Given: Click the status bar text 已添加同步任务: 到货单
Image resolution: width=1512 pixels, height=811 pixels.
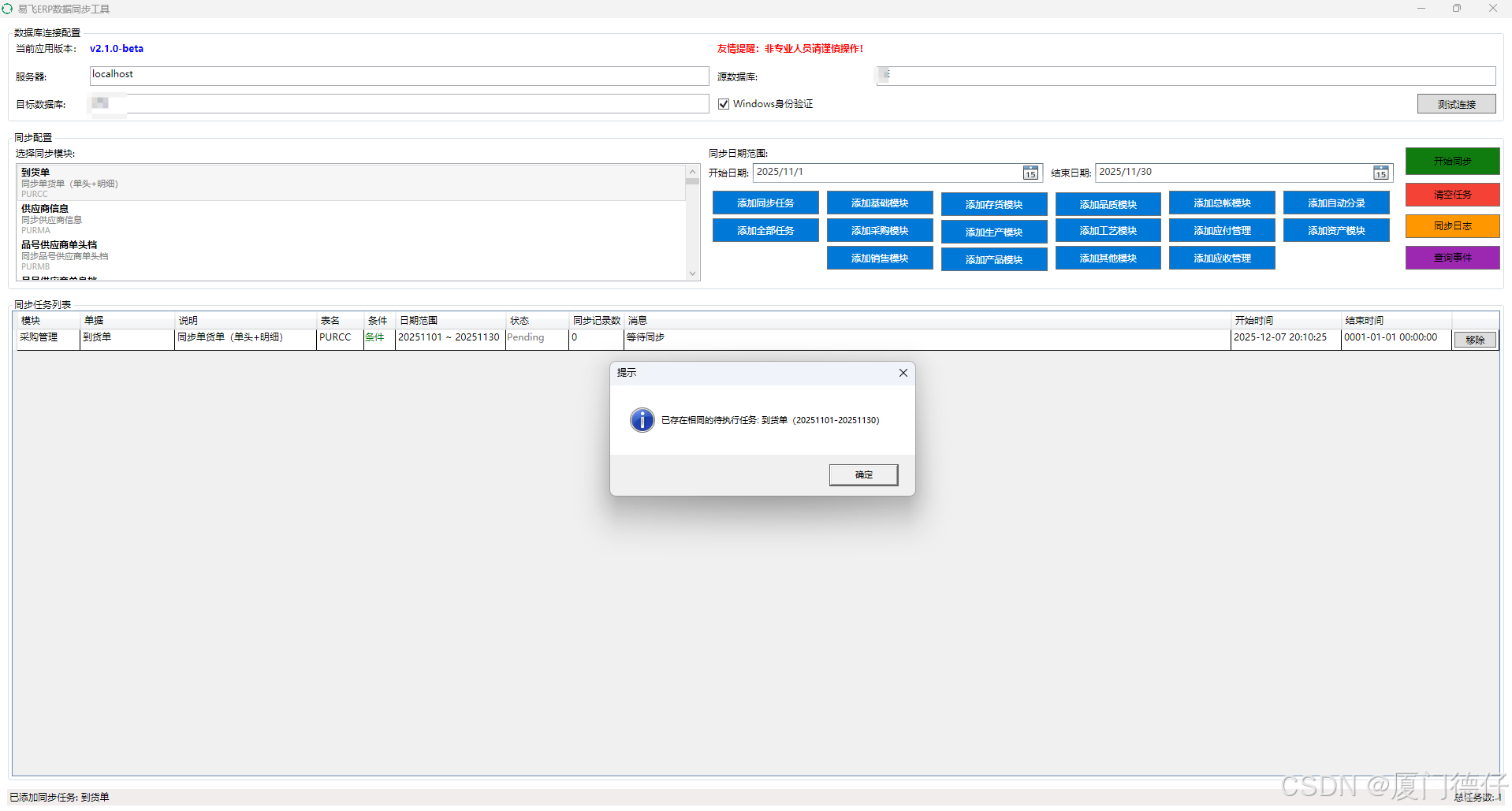Looking at the screenshot, I should [59, 798].
